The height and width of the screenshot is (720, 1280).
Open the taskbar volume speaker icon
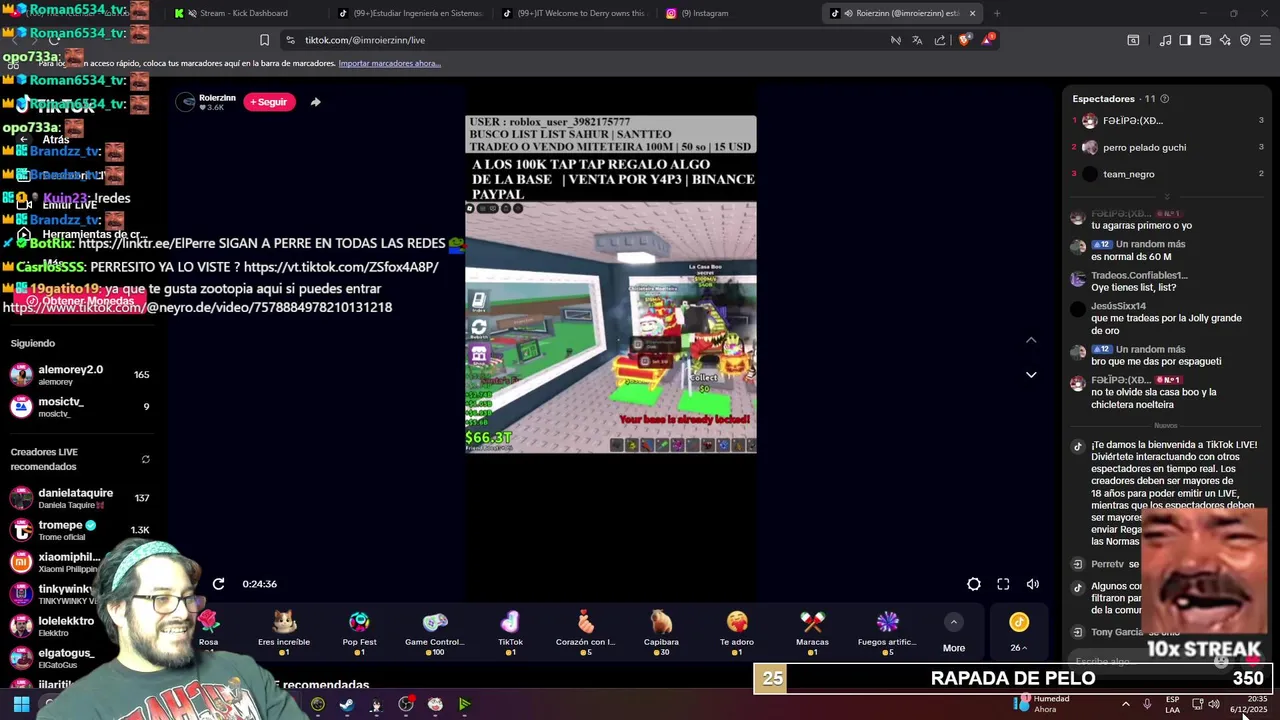coord(1213,704)
